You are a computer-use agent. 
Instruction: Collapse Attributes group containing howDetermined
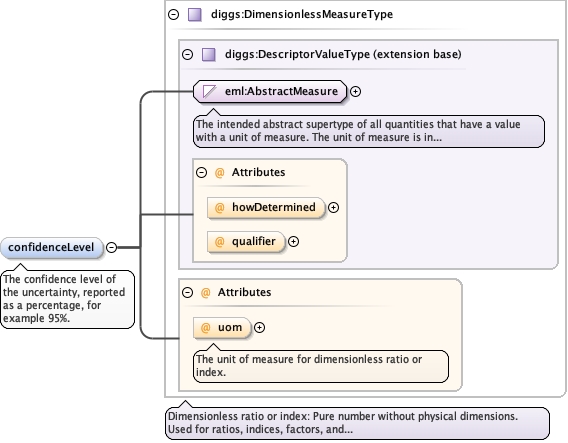click(x=201, y=172)
